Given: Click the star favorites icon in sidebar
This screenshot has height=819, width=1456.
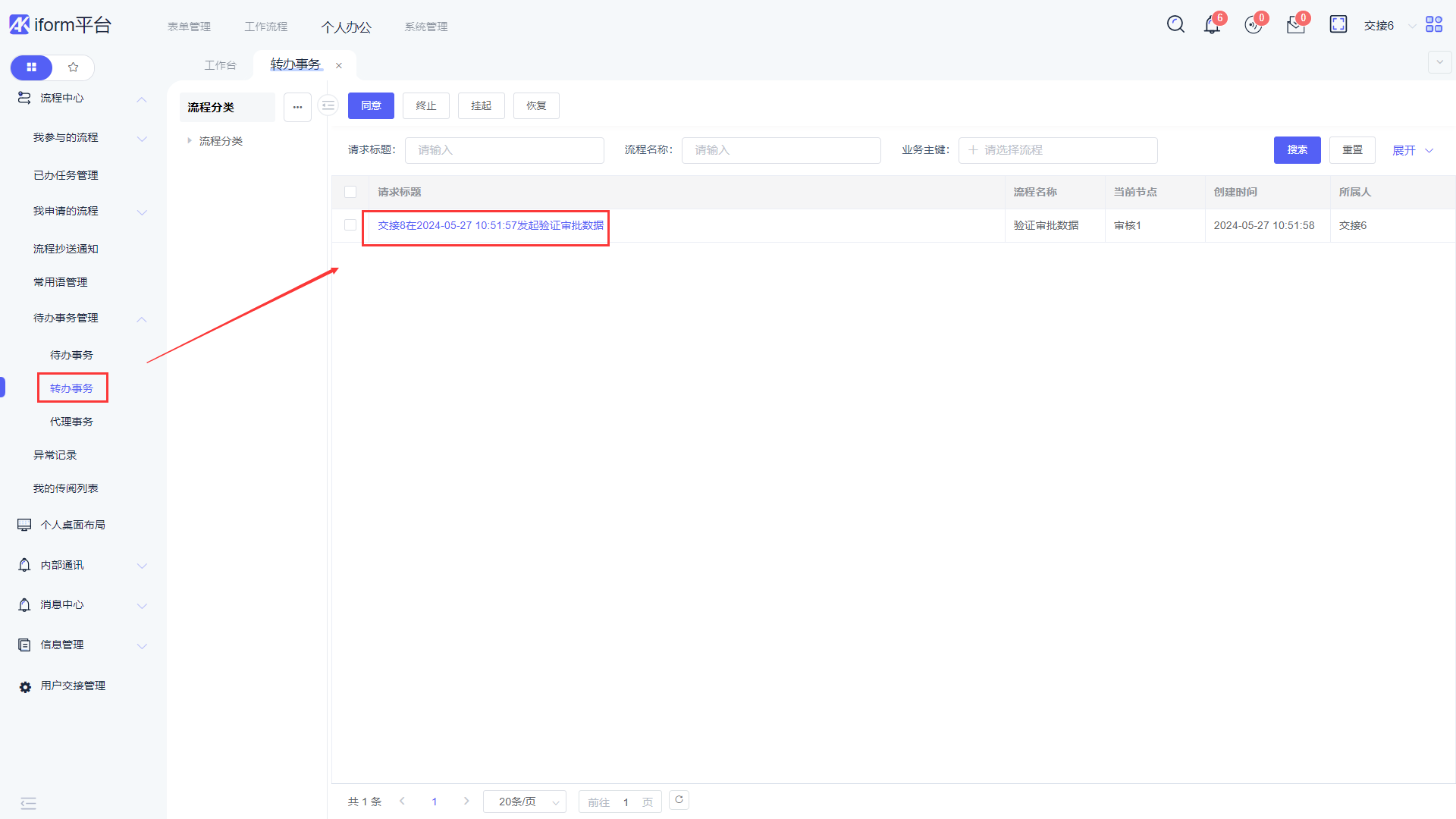Looking at the screenshot, I should 74,67.
